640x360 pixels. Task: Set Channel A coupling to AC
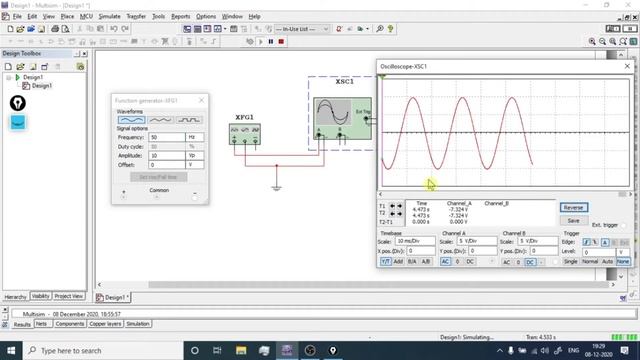point(445,262)
